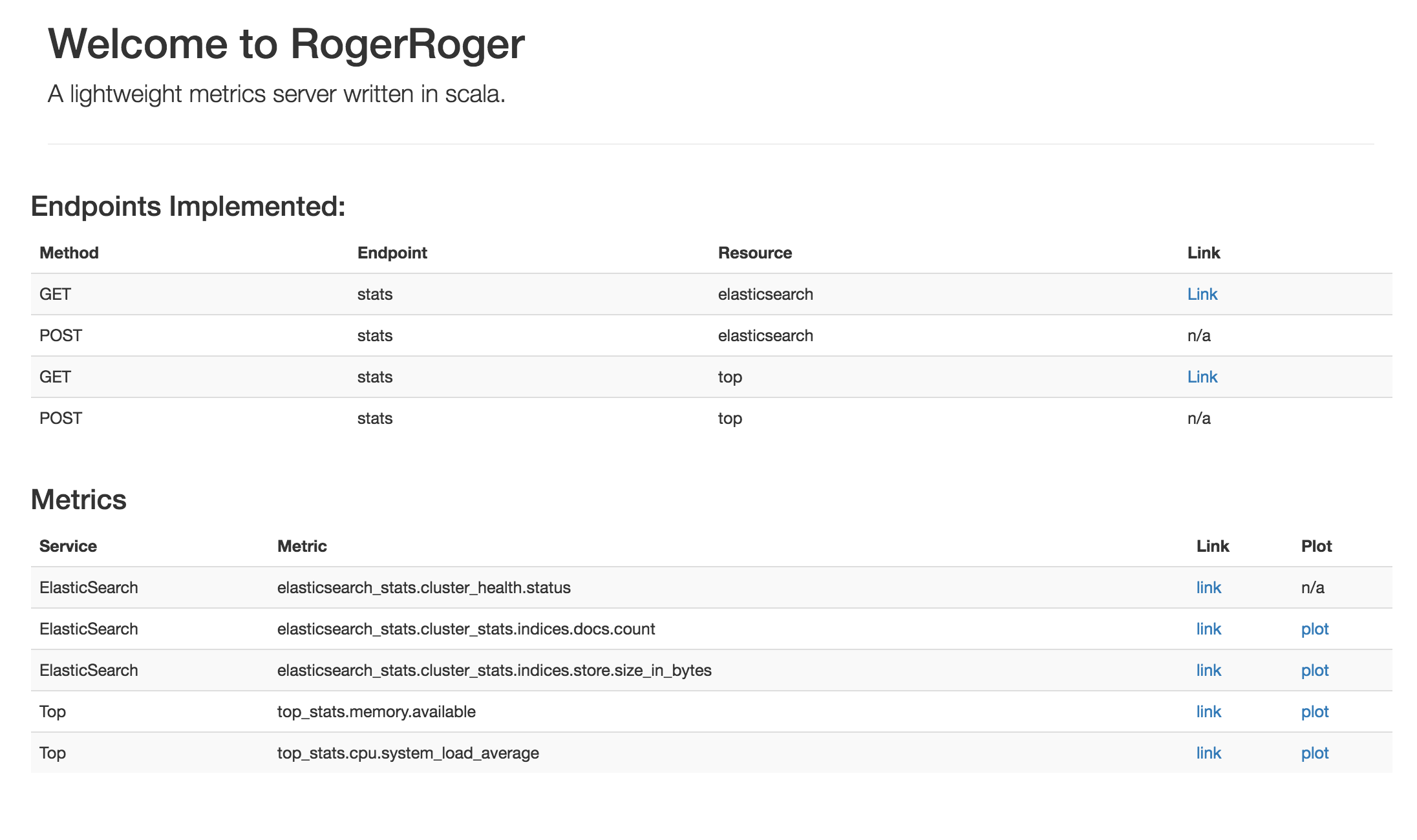View plot for indices.docs.count metric
This screenshot has height=840, width=1417.
(x=1314, y=629)
